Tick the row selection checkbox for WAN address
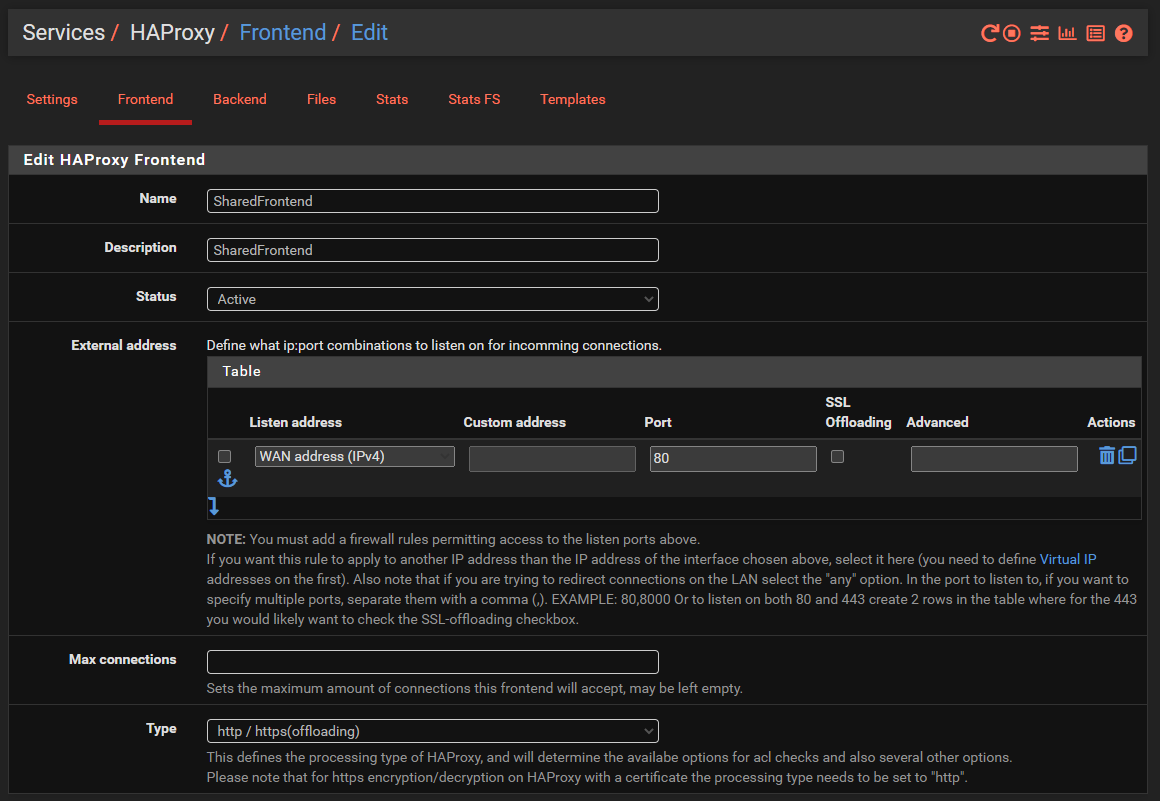The image size is (1160, 801). coord(225,456)
